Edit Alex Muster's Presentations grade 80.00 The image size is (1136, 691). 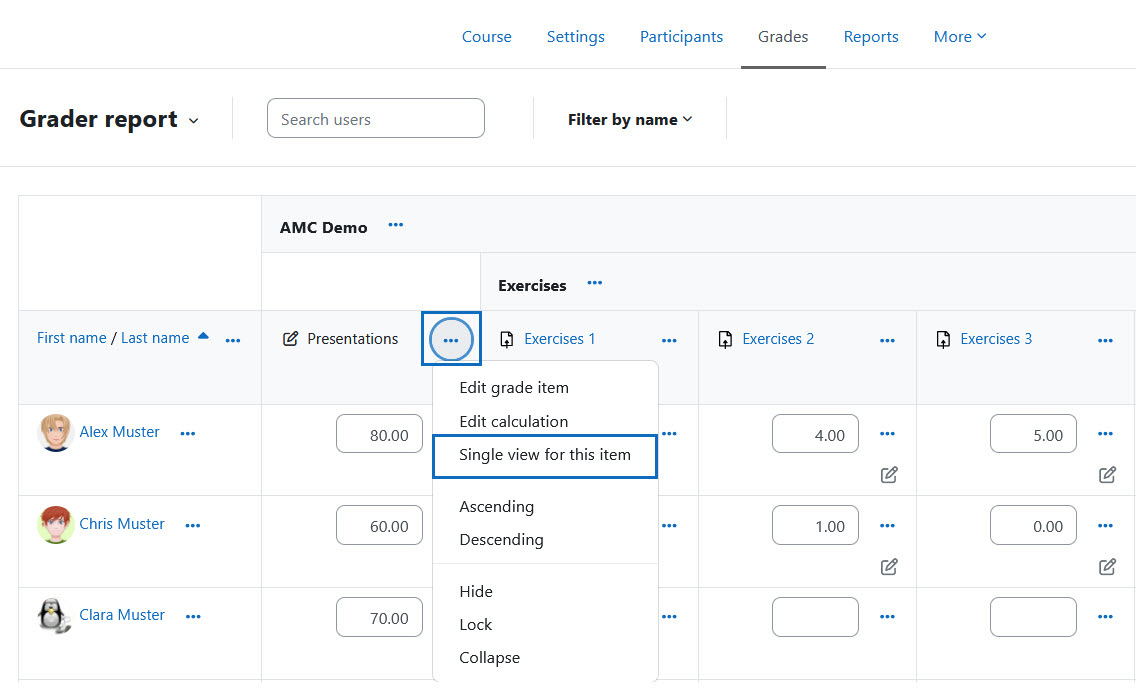pos(380,434)
